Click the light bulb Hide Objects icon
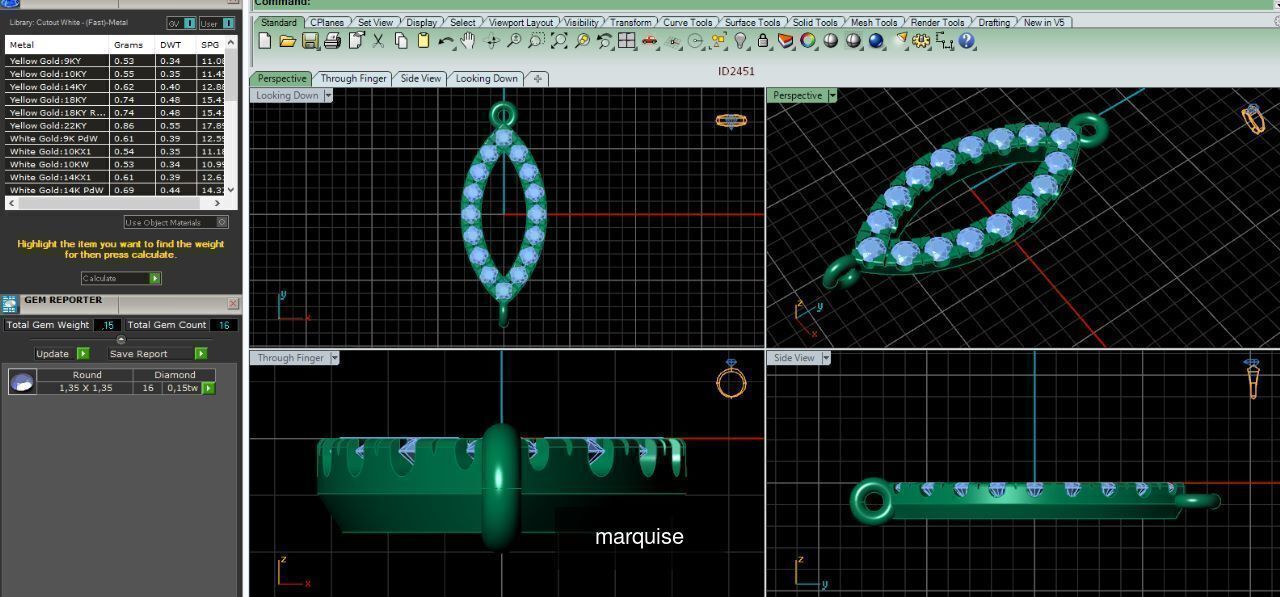 click(740, 41)
